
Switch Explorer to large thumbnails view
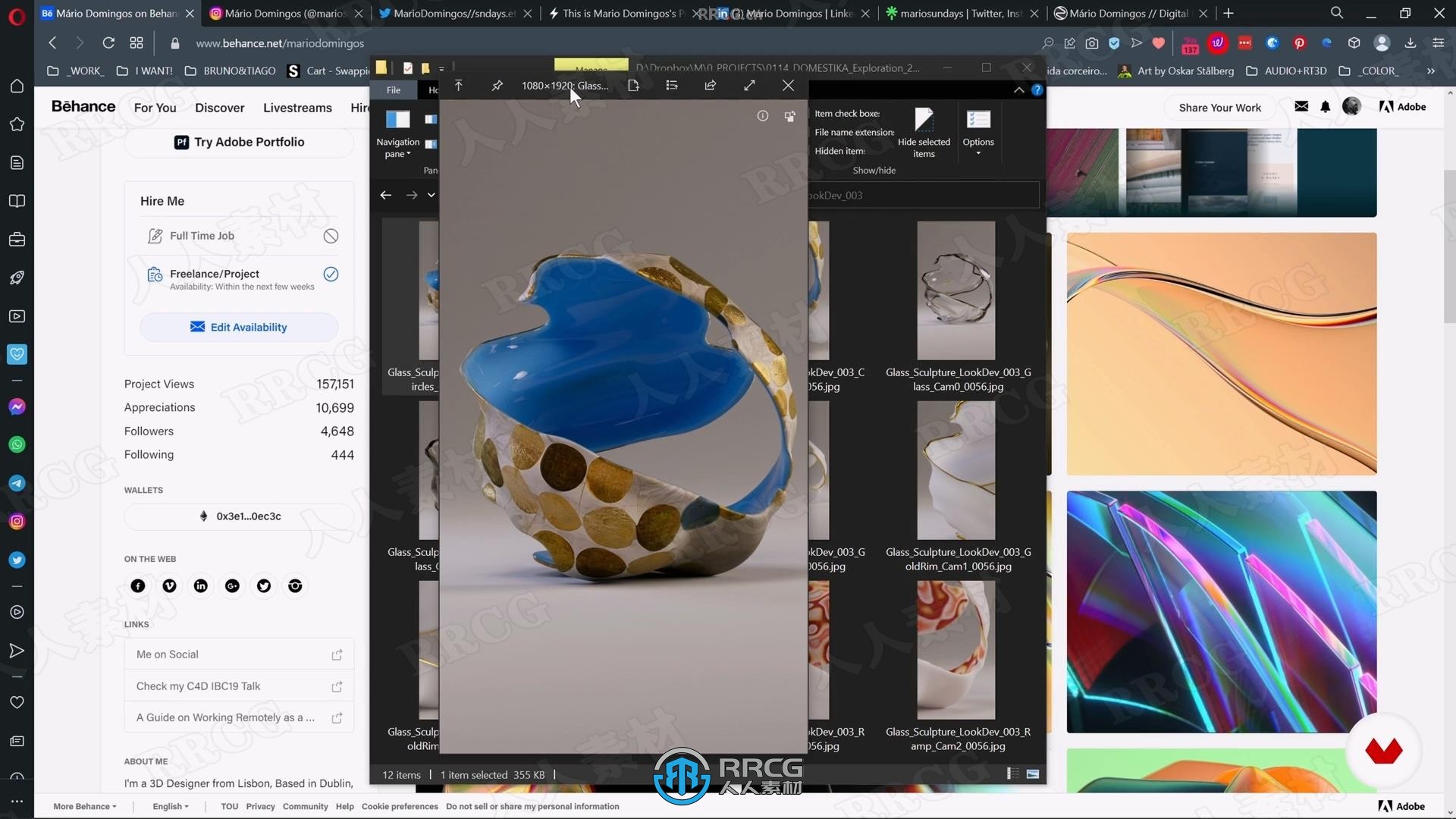[1033, 774]
